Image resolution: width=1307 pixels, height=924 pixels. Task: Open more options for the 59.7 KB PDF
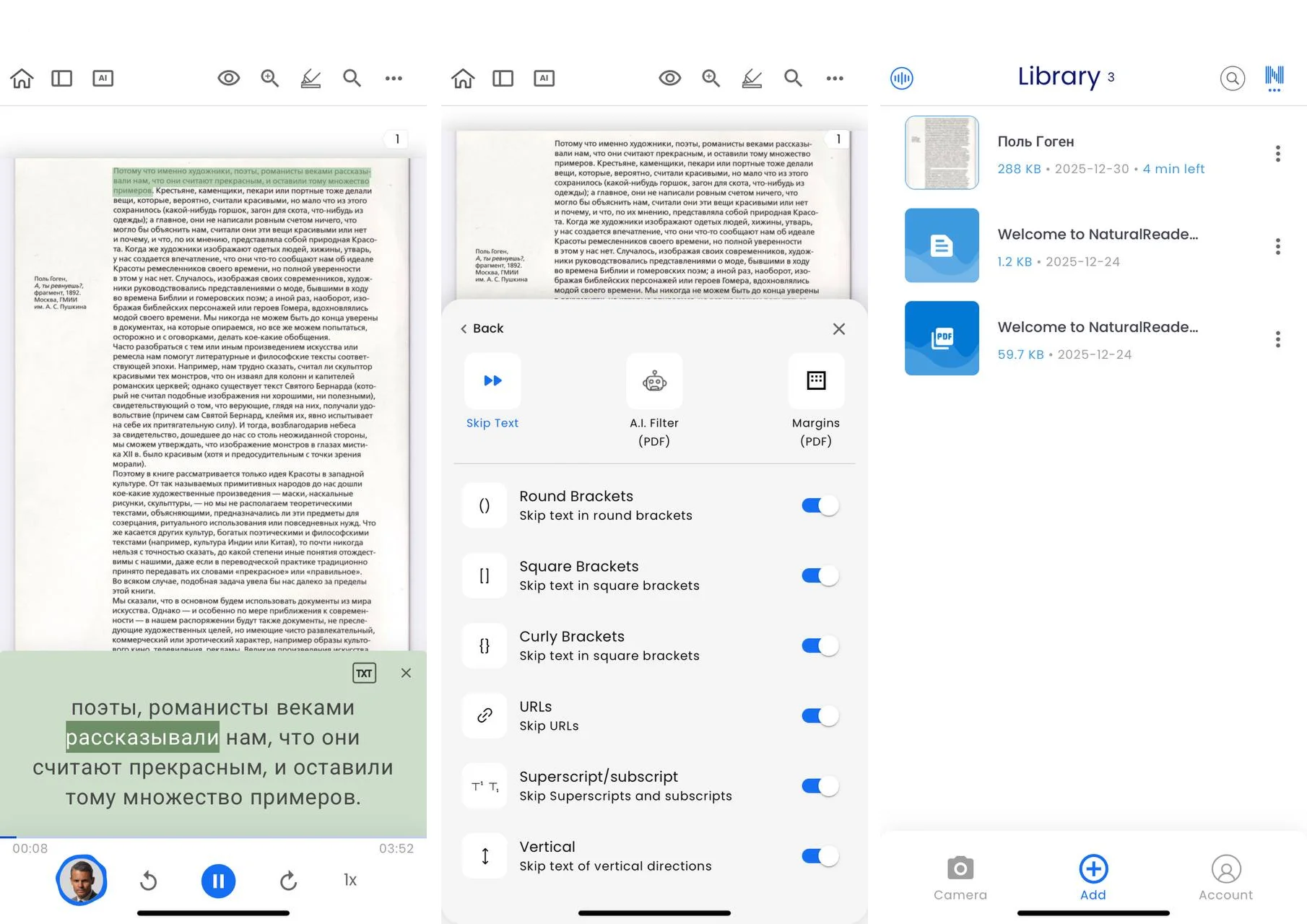tap(1277, 339)
